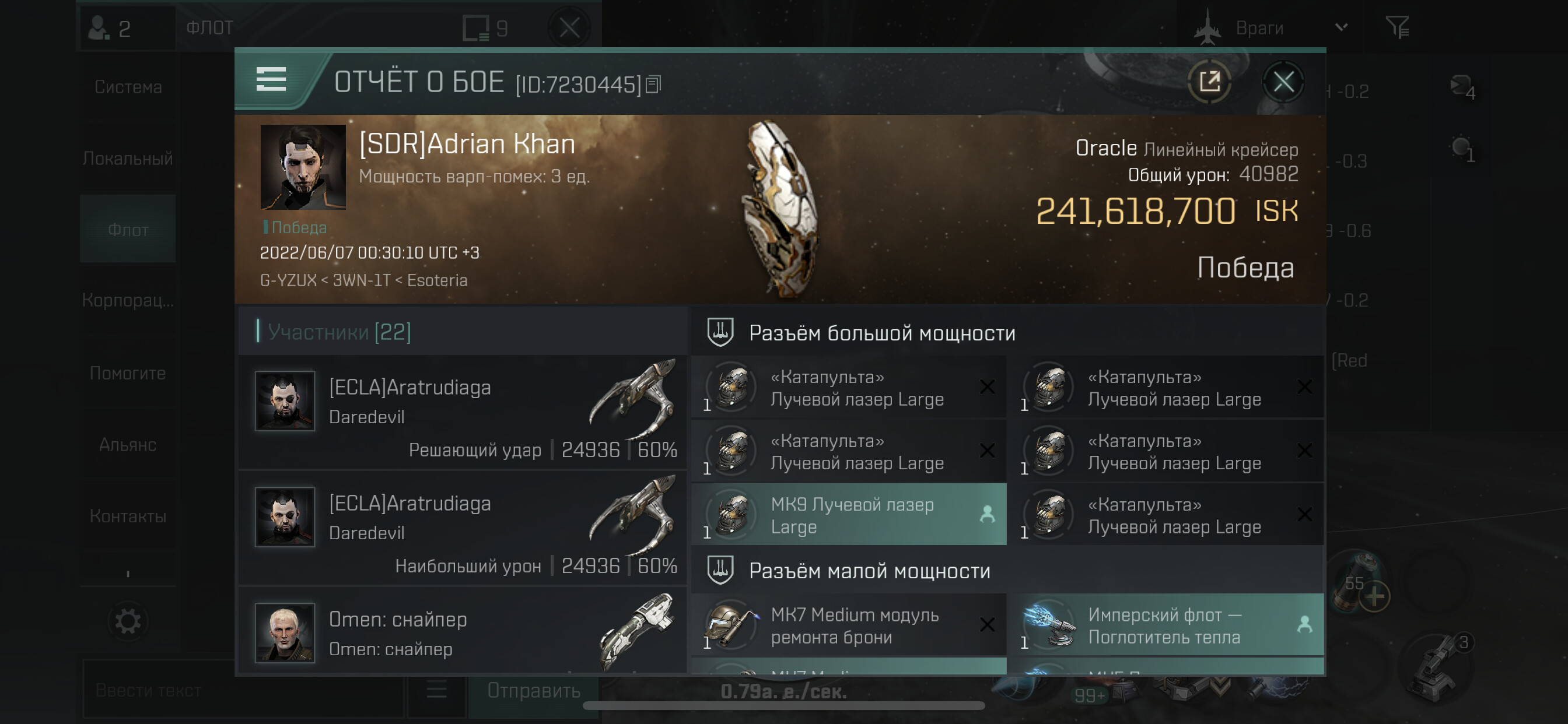This screenshot has height=724, width=1568.
Task: Open the hamburger menu in battle report
Action: click(271, 80)
